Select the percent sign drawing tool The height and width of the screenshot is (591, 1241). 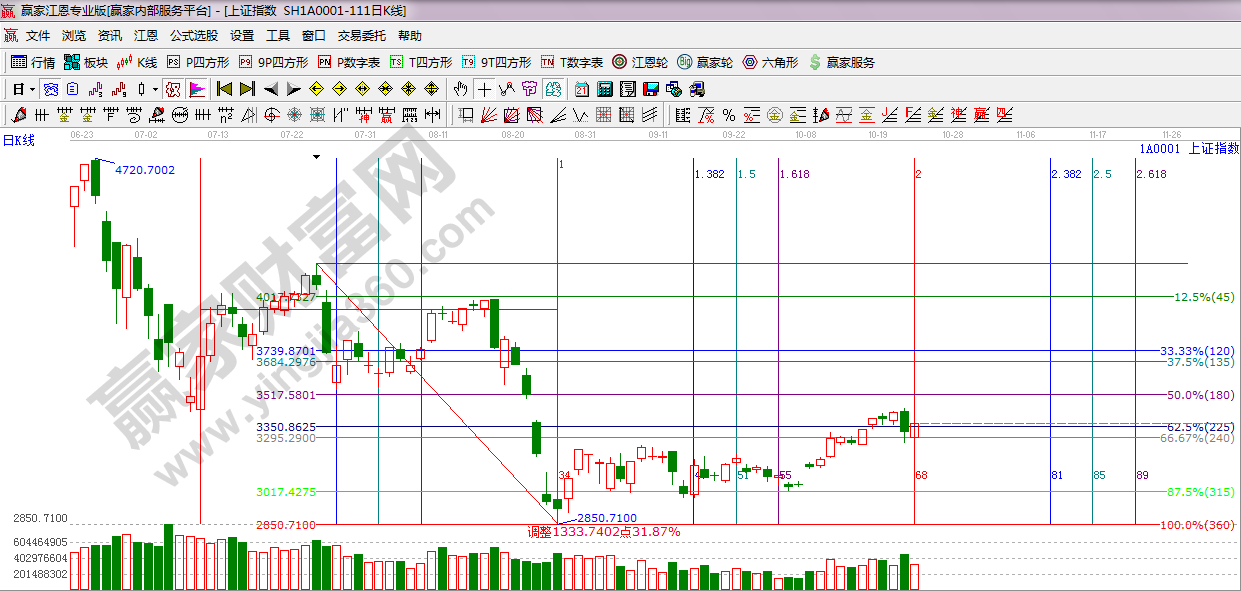[729, 115]
